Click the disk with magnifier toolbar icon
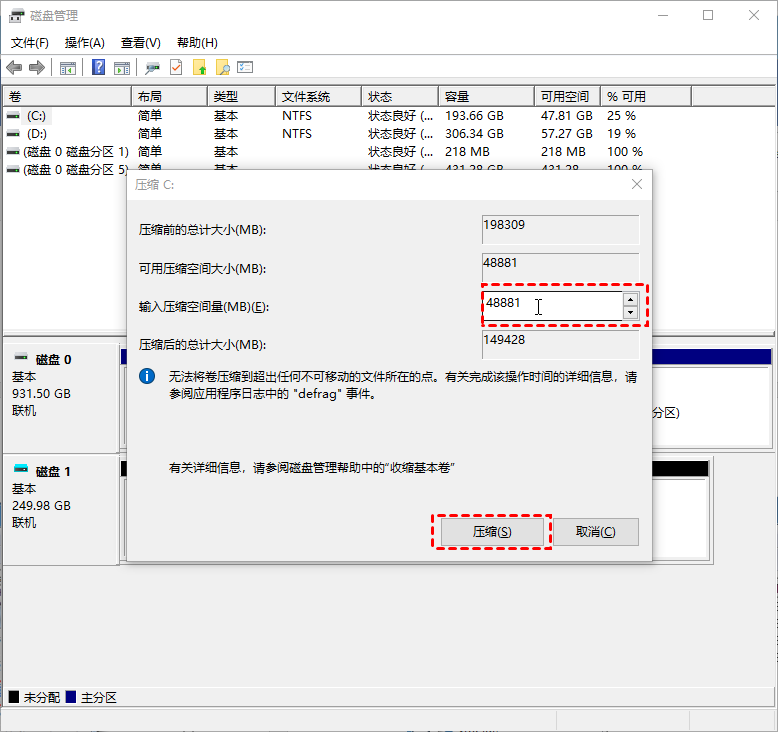This screenshot has height=732, width=778. 152,67
